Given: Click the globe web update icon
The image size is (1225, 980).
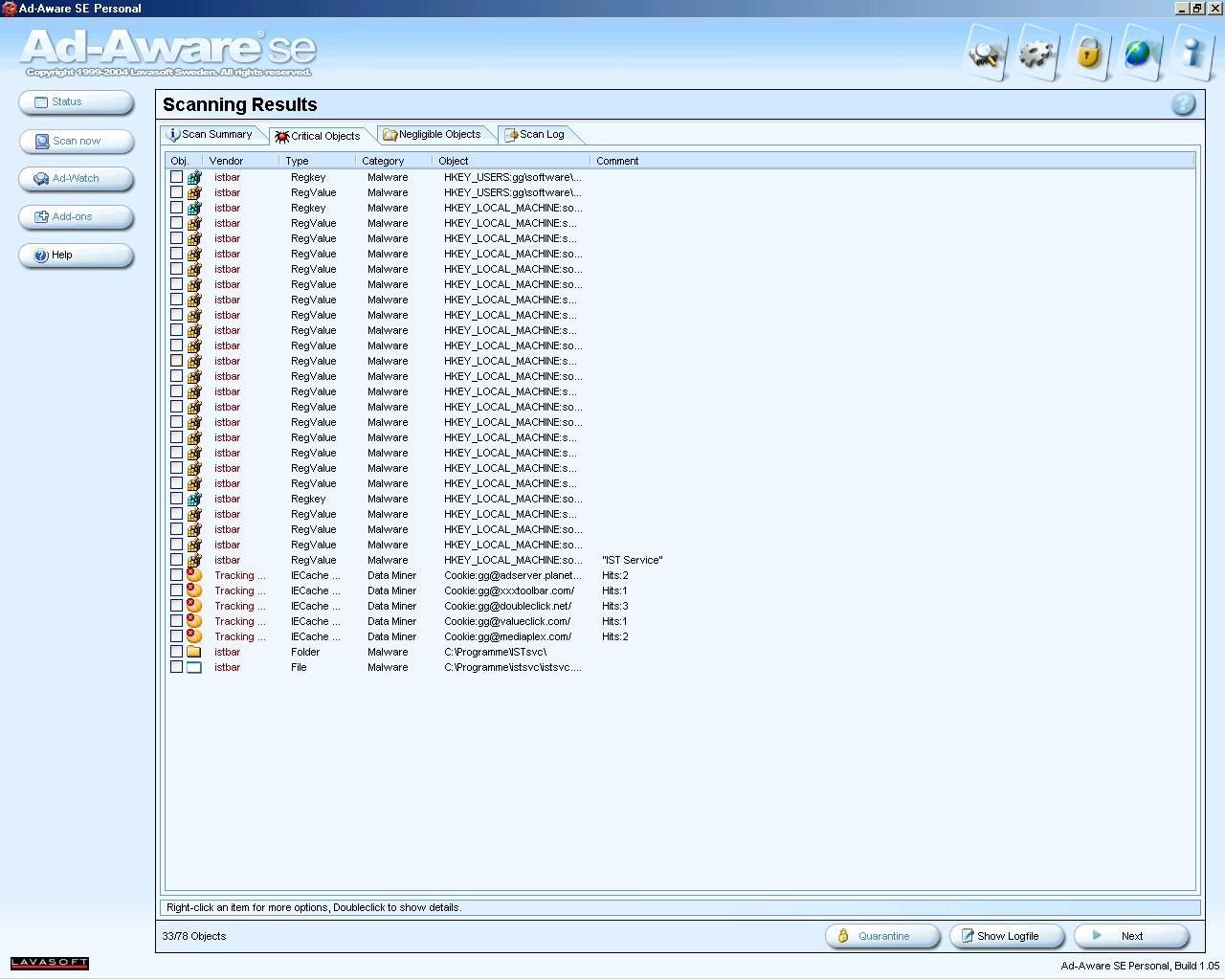Looking at the screenshot, I should click(x=1139, y=54).
